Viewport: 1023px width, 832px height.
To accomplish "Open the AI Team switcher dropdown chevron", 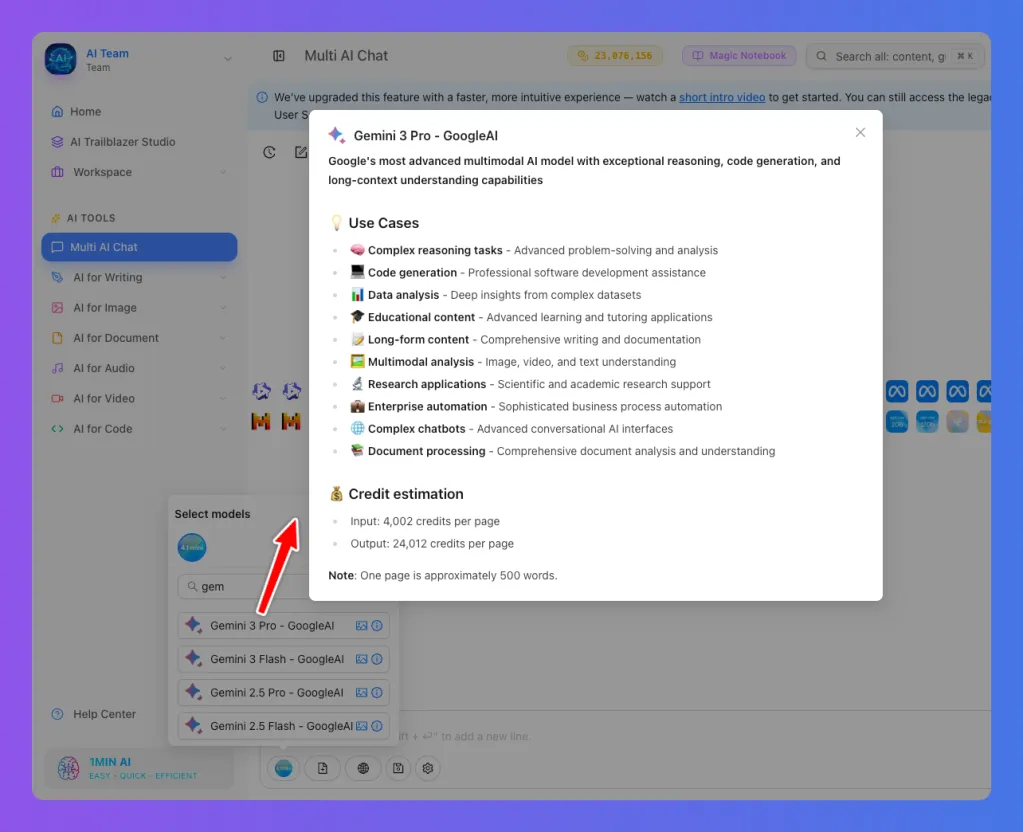I will (x=228, y=59).
